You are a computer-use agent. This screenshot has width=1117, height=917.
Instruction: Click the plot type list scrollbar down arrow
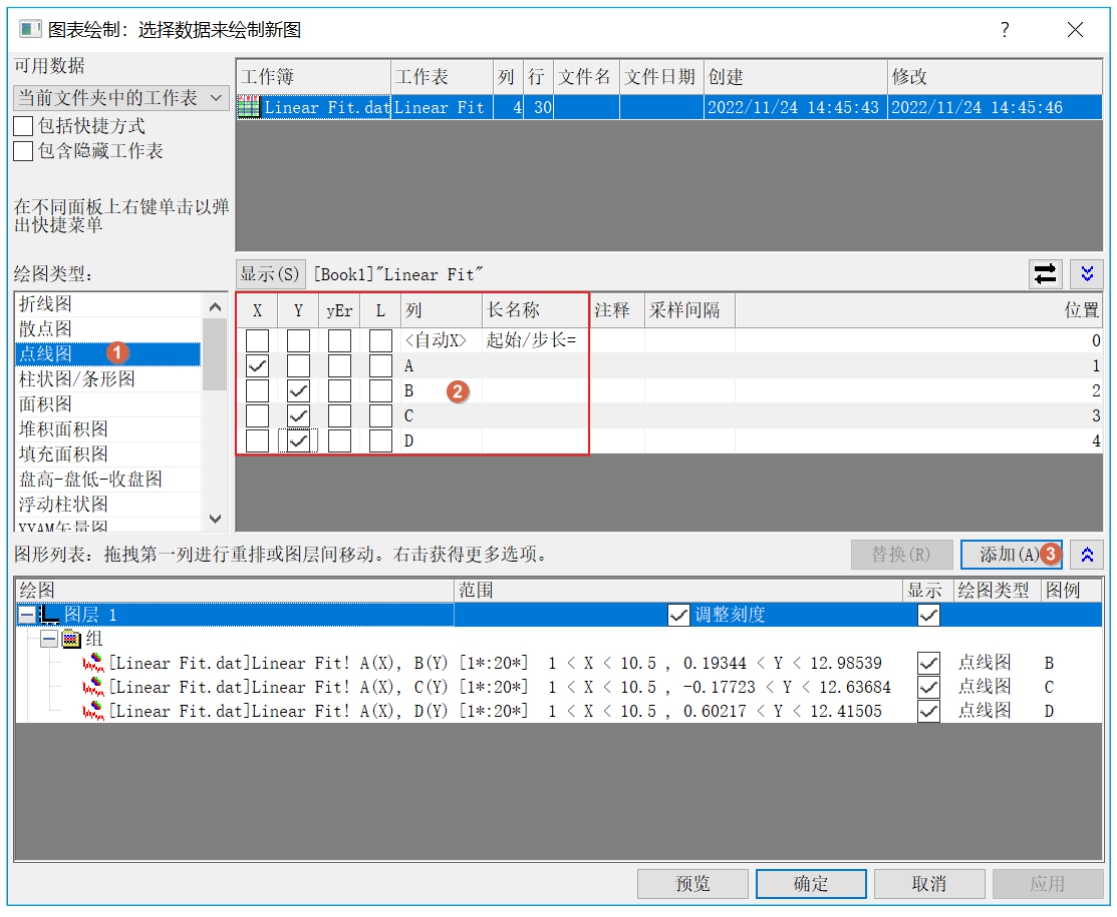tap(215, 519)
